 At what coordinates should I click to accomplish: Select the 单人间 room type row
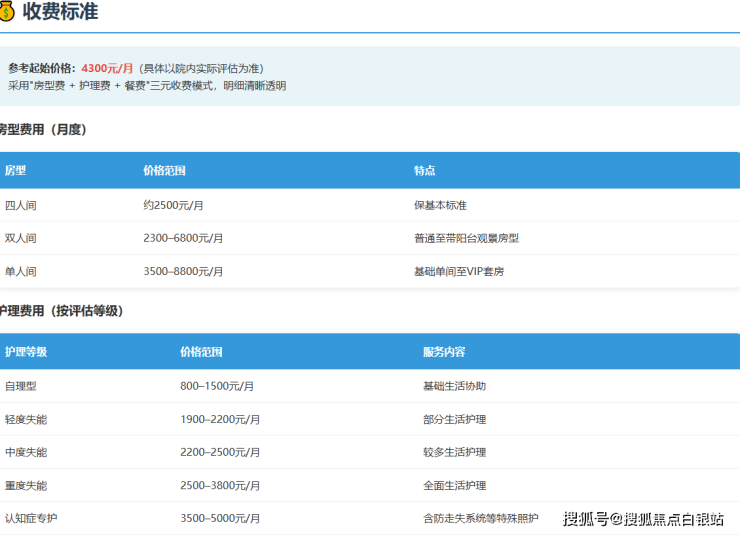pyautogui.click(x=20, y=271)
